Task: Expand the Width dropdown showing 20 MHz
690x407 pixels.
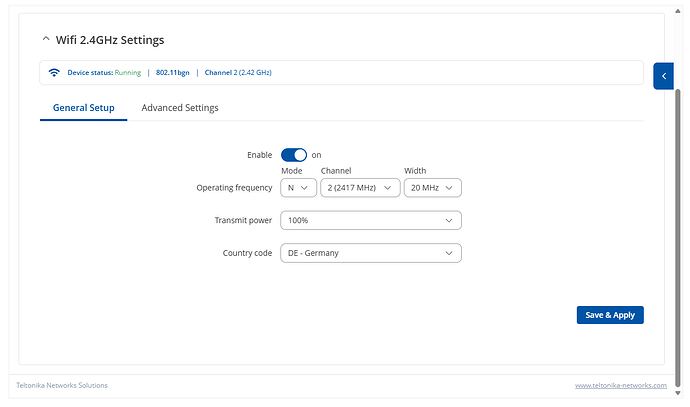Action: pos(432,187)
